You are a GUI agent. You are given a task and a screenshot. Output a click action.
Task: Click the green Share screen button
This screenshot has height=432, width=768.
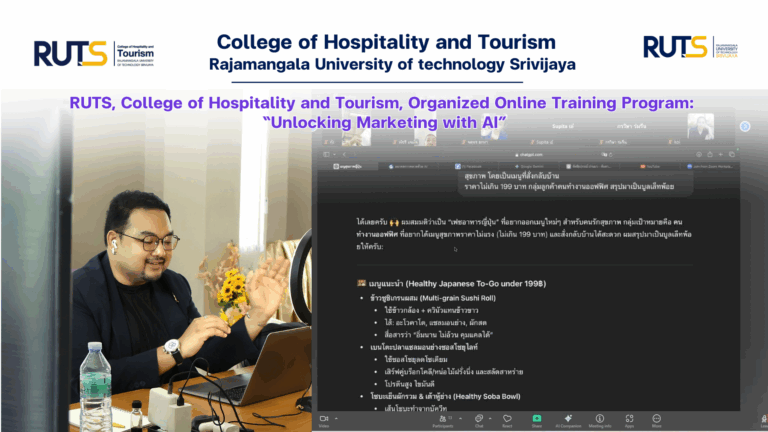pos(537,418)
